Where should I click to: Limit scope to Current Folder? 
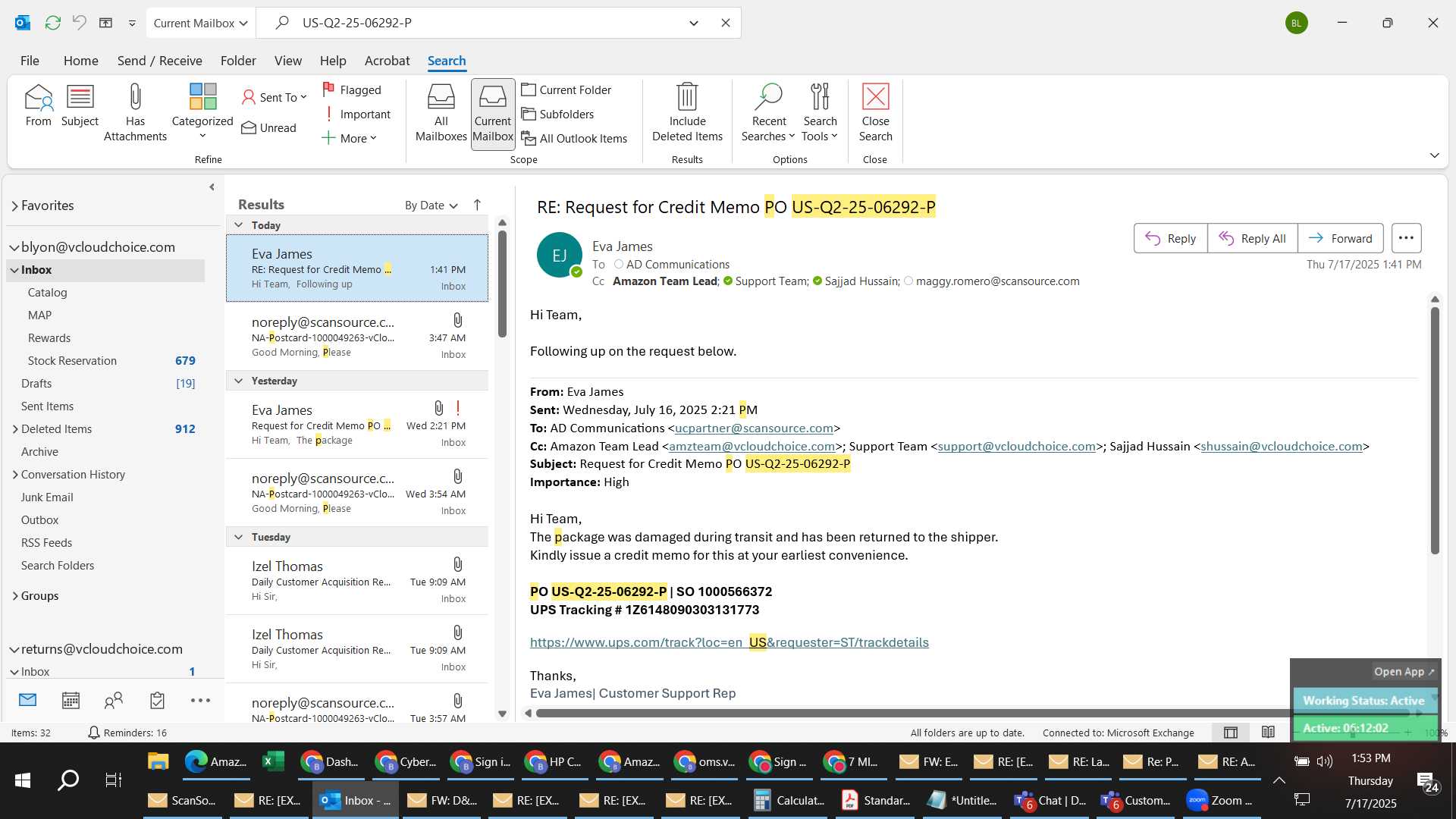[566, 89]
